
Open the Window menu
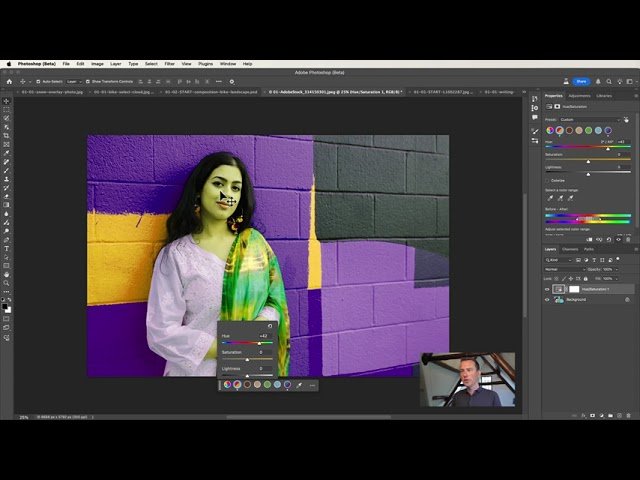pyautogui.click(x=228, y=64)
